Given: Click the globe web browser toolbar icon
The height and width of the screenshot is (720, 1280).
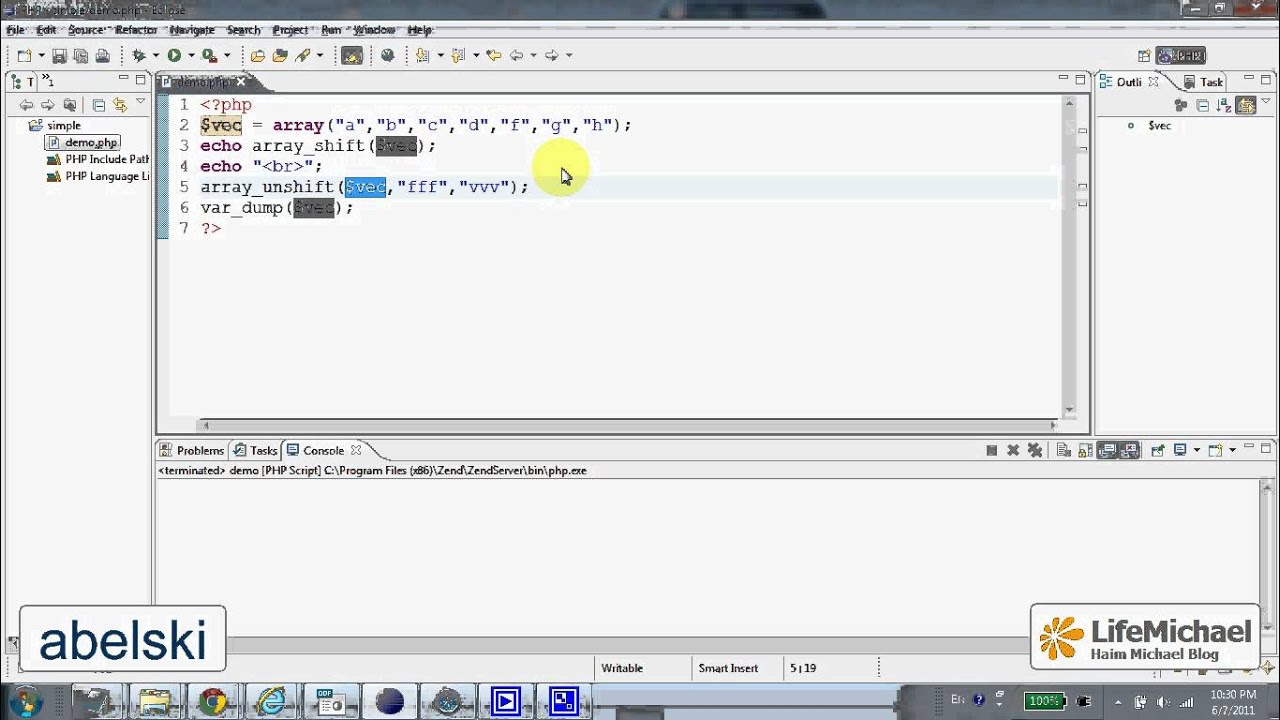Looking at the screenshot, I should click(x=387, y=56).
